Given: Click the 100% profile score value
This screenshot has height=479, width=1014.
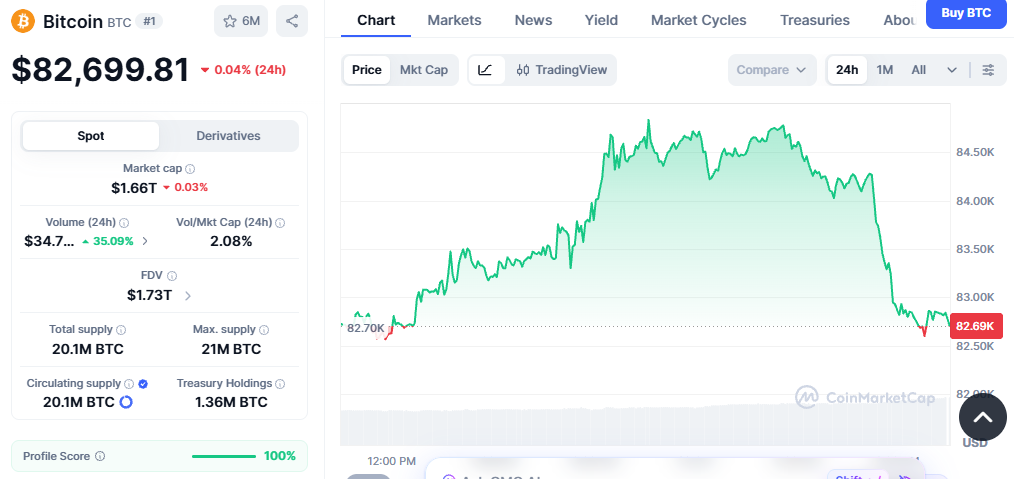Looking at the screenshot, I should tap(280, 456).
